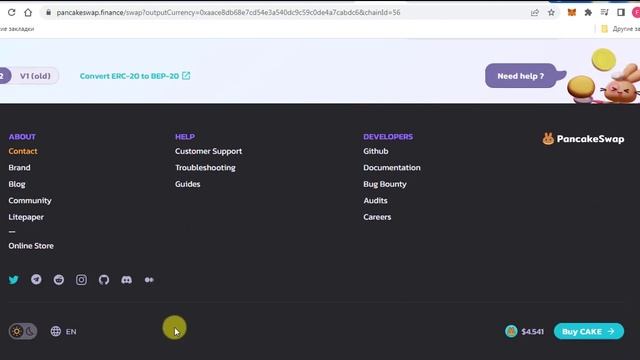
Task: Open PancakeSwap Medium icon
Action: pyautogui.click(x=149, y=280)
